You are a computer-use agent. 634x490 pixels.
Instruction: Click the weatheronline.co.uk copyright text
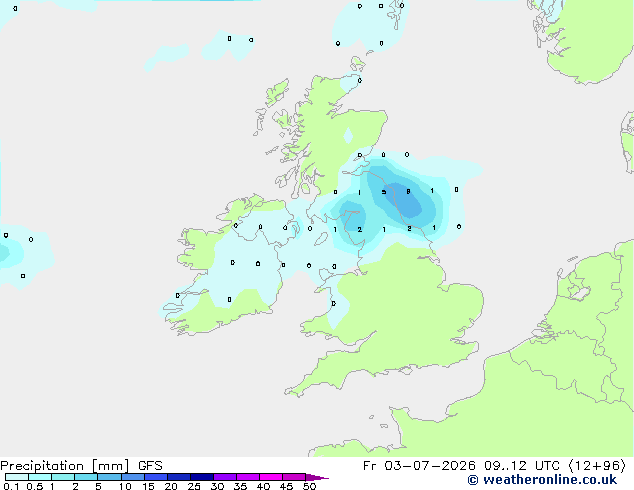(542, 480)
